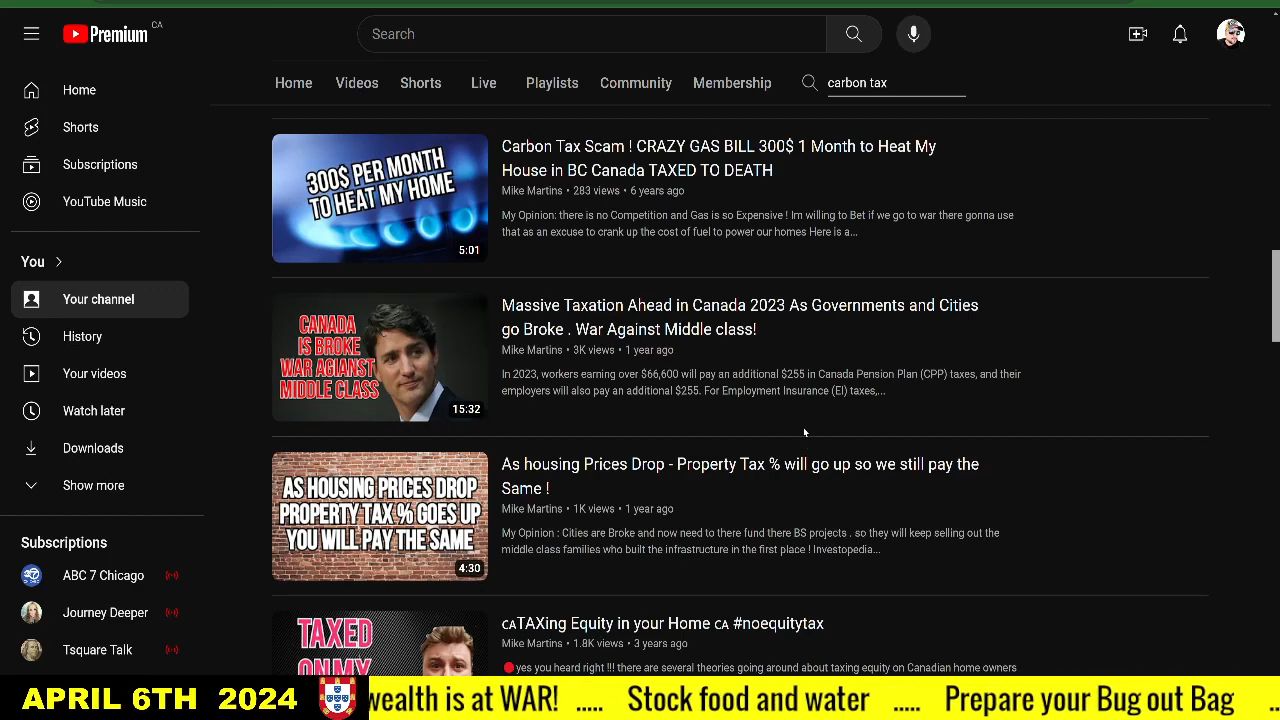Open Shorts in the sidebar
The height and width of the screenshot is (720, 1280).
pyautogui.click(x=80, y=127)
